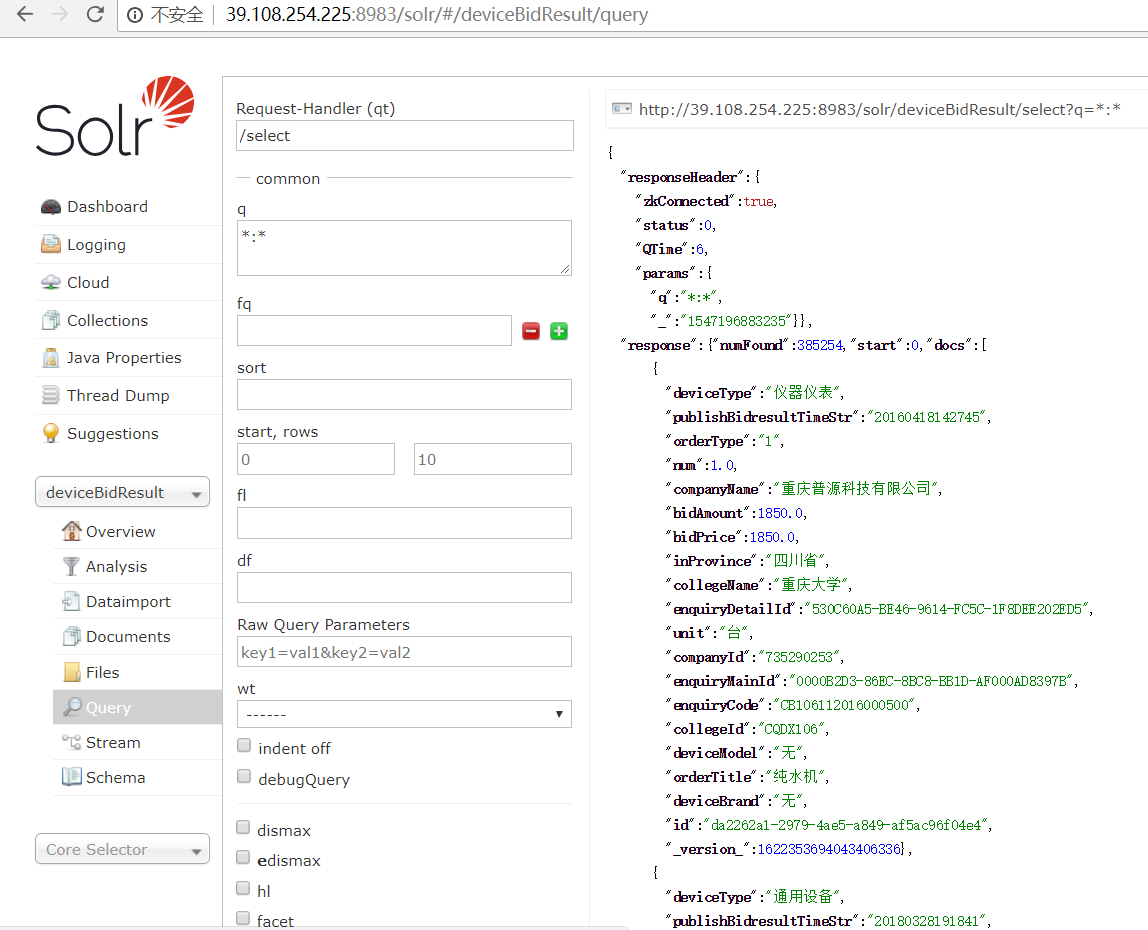Click the rows value field
Viewport: 1148px width, 930px height.
(x=493, y=459)
